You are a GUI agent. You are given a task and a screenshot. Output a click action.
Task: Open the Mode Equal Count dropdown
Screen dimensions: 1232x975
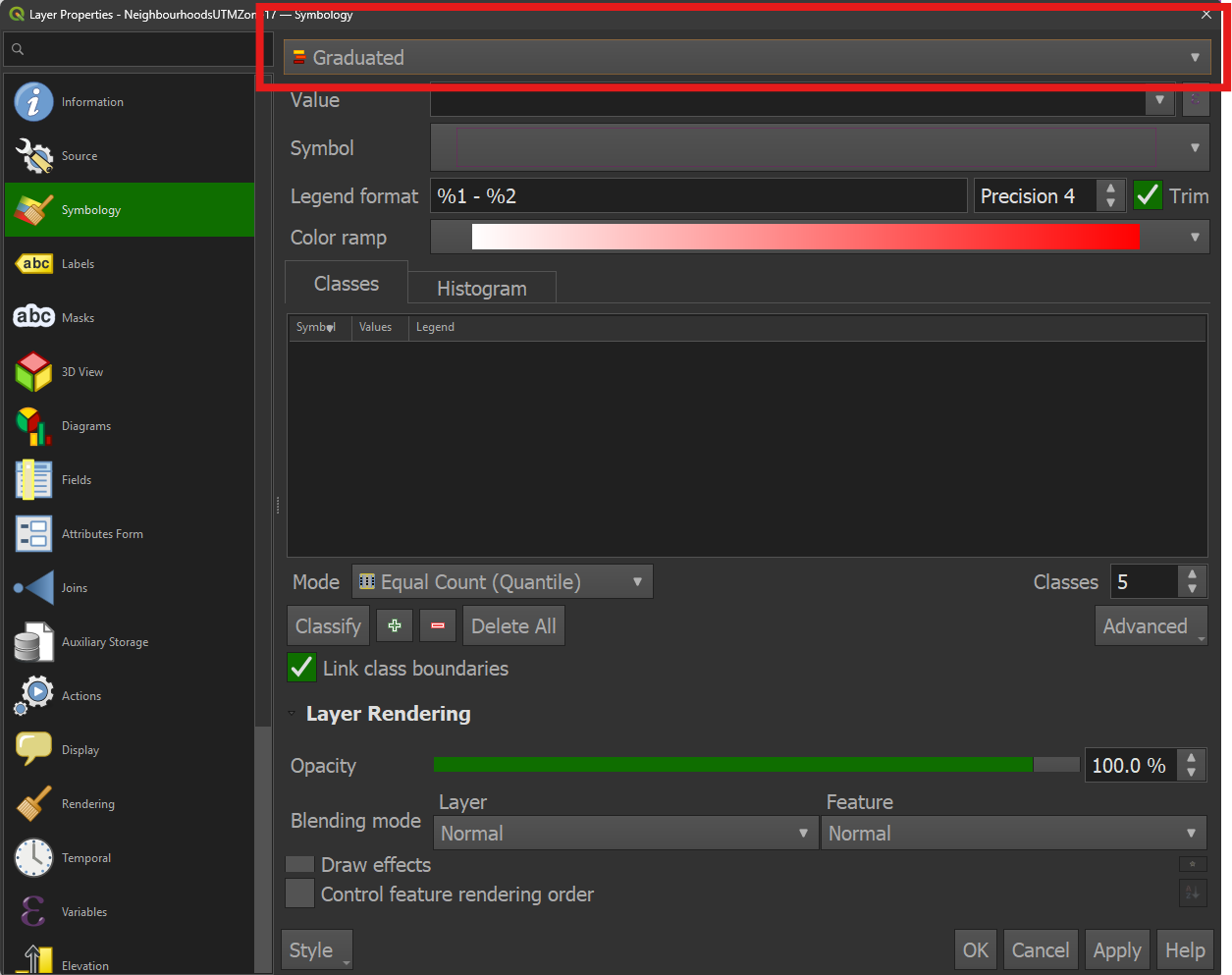click(503, 581)
